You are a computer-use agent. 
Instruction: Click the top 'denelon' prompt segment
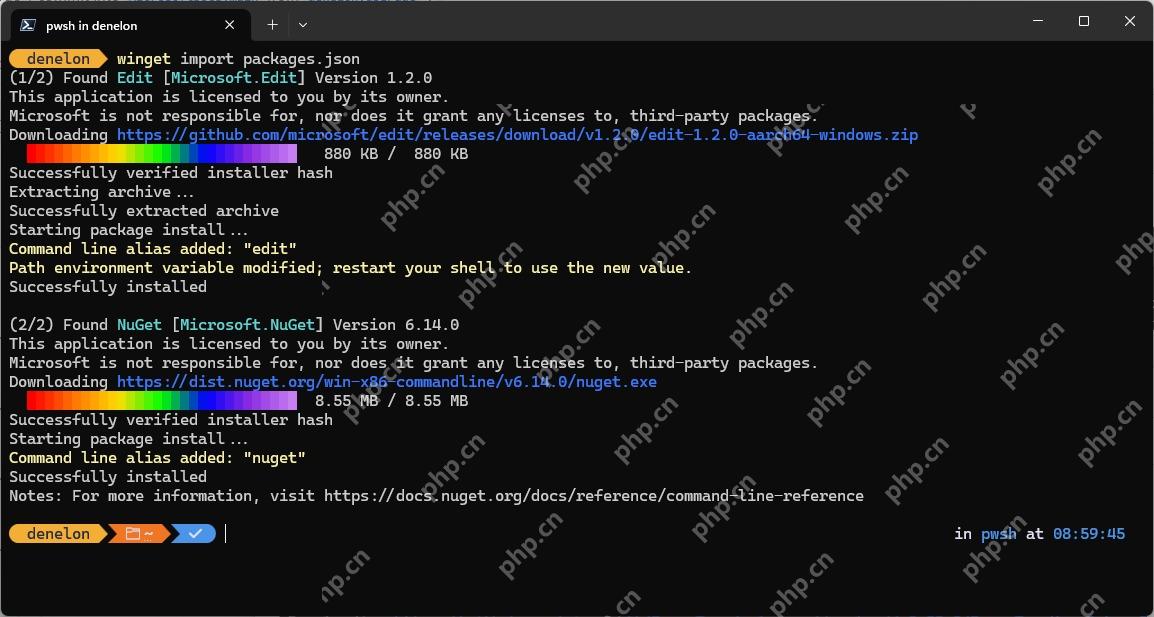pos(58,59)
